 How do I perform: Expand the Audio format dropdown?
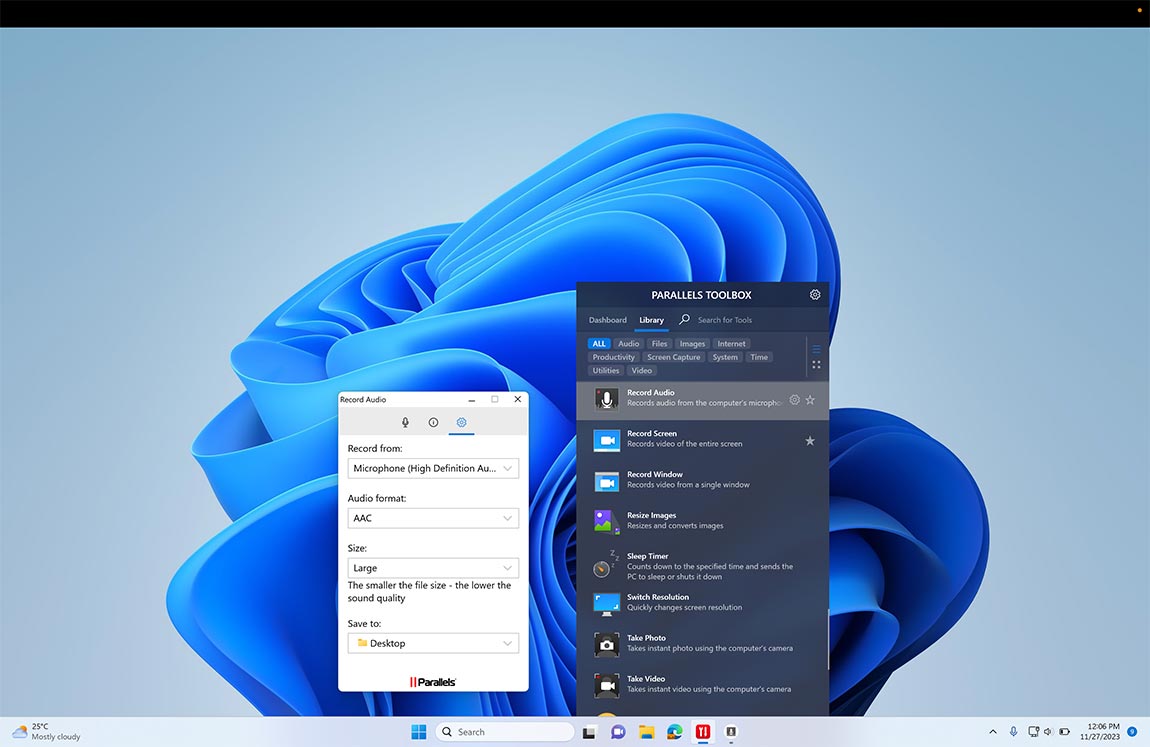click(433, 517)
